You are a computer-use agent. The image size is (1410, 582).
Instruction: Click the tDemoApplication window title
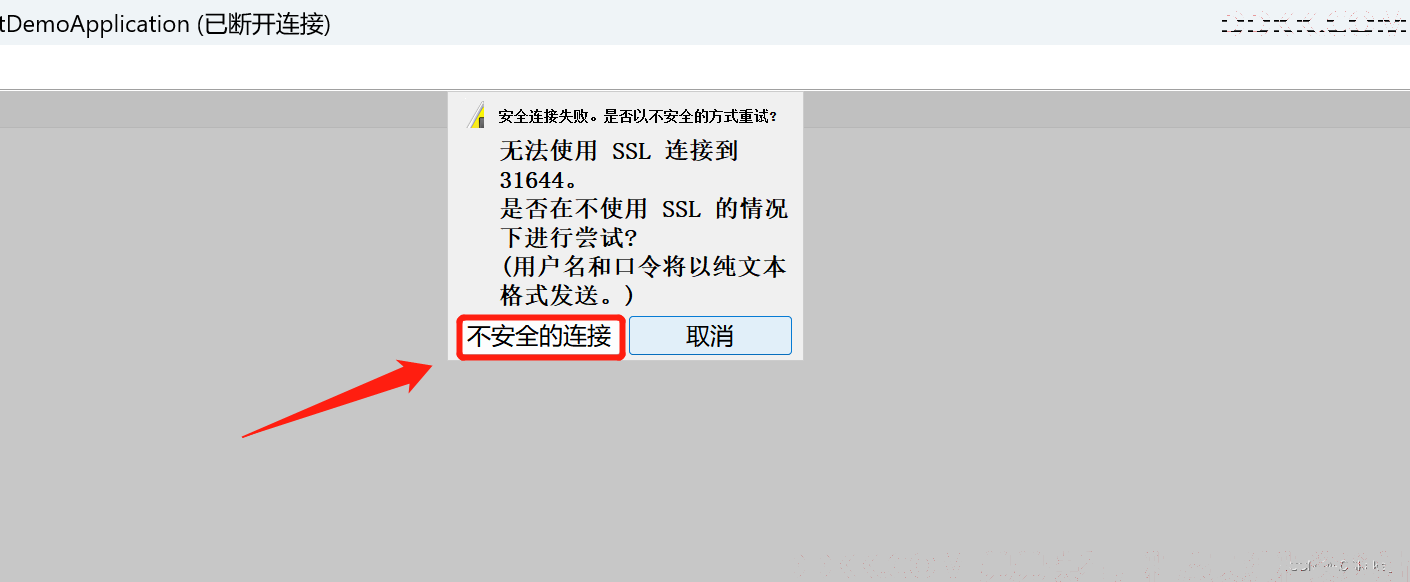tap(95, 24)
